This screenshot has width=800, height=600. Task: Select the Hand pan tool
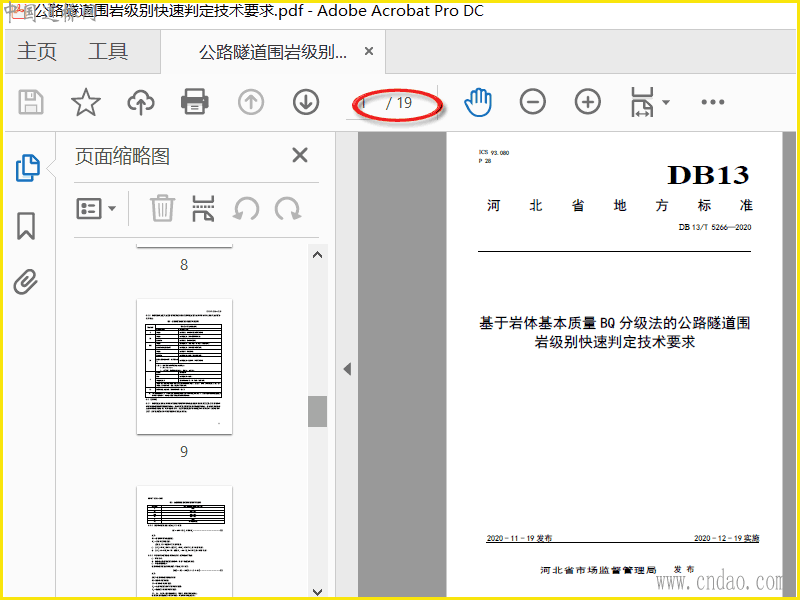[478, 102]
